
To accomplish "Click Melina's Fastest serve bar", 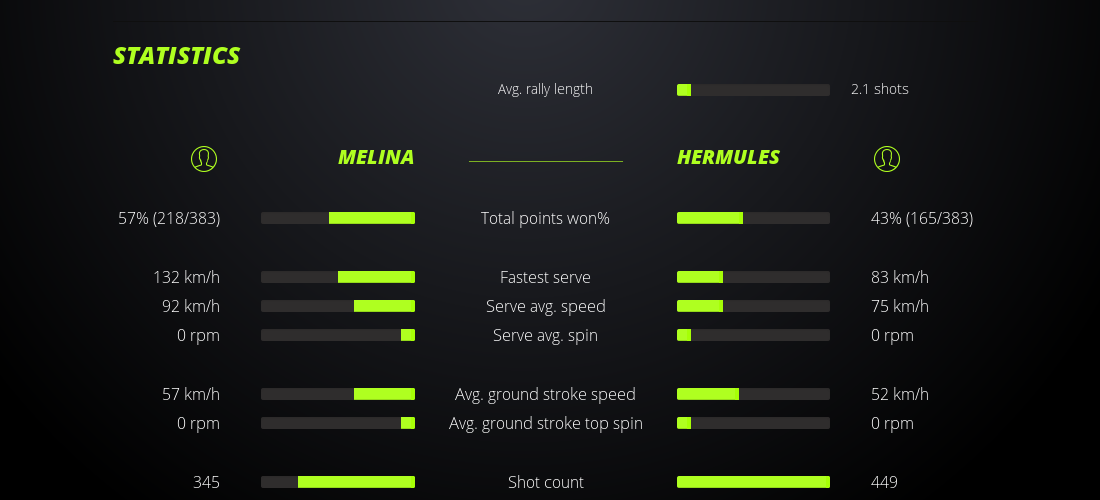I will point(338,277).
